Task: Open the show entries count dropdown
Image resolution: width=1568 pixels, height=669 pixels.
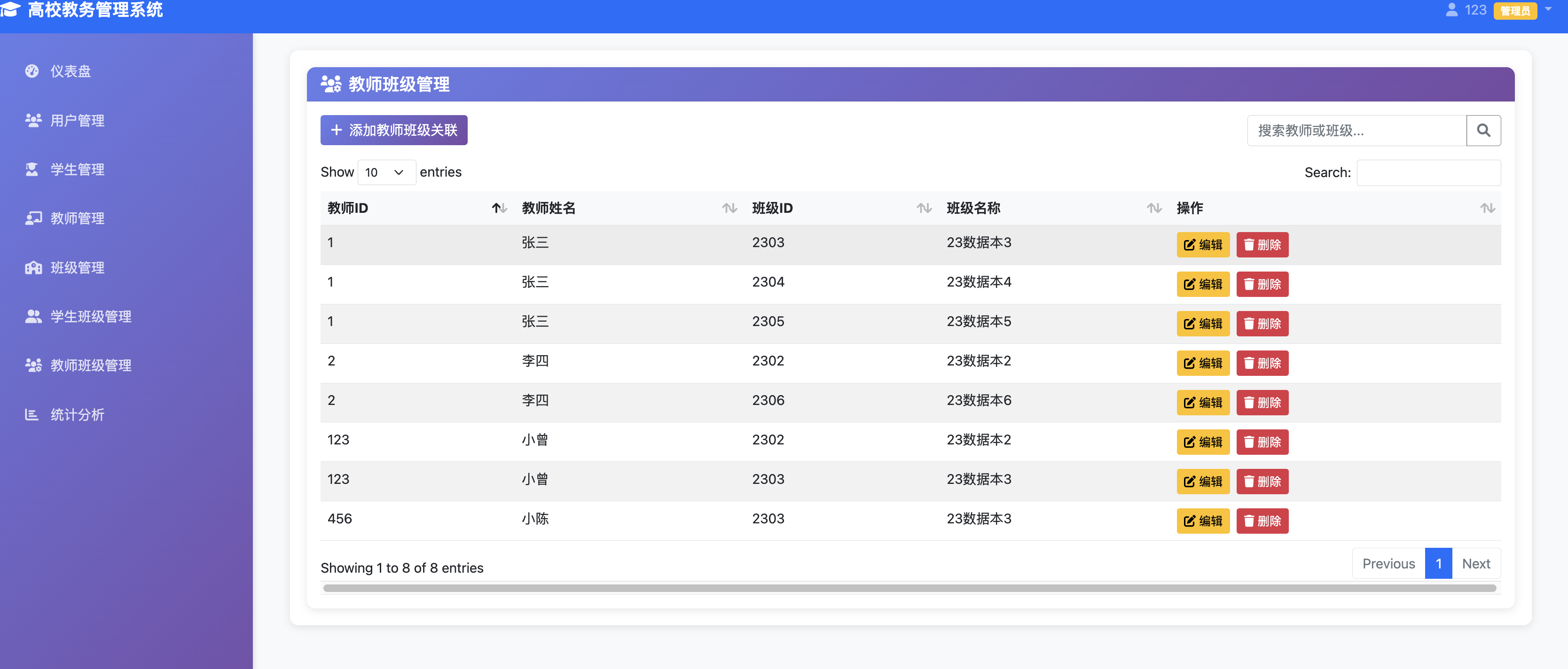Action: click(x=386, y=172)
